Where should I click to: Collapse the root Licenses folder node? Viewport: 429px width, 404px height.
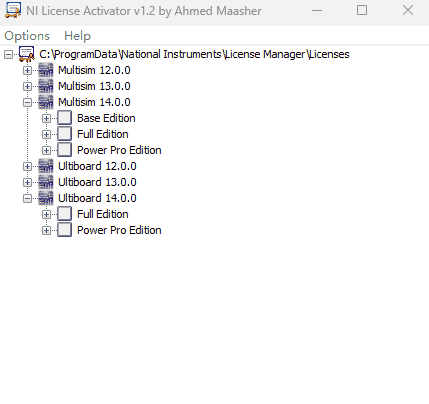tap(9, 54)
